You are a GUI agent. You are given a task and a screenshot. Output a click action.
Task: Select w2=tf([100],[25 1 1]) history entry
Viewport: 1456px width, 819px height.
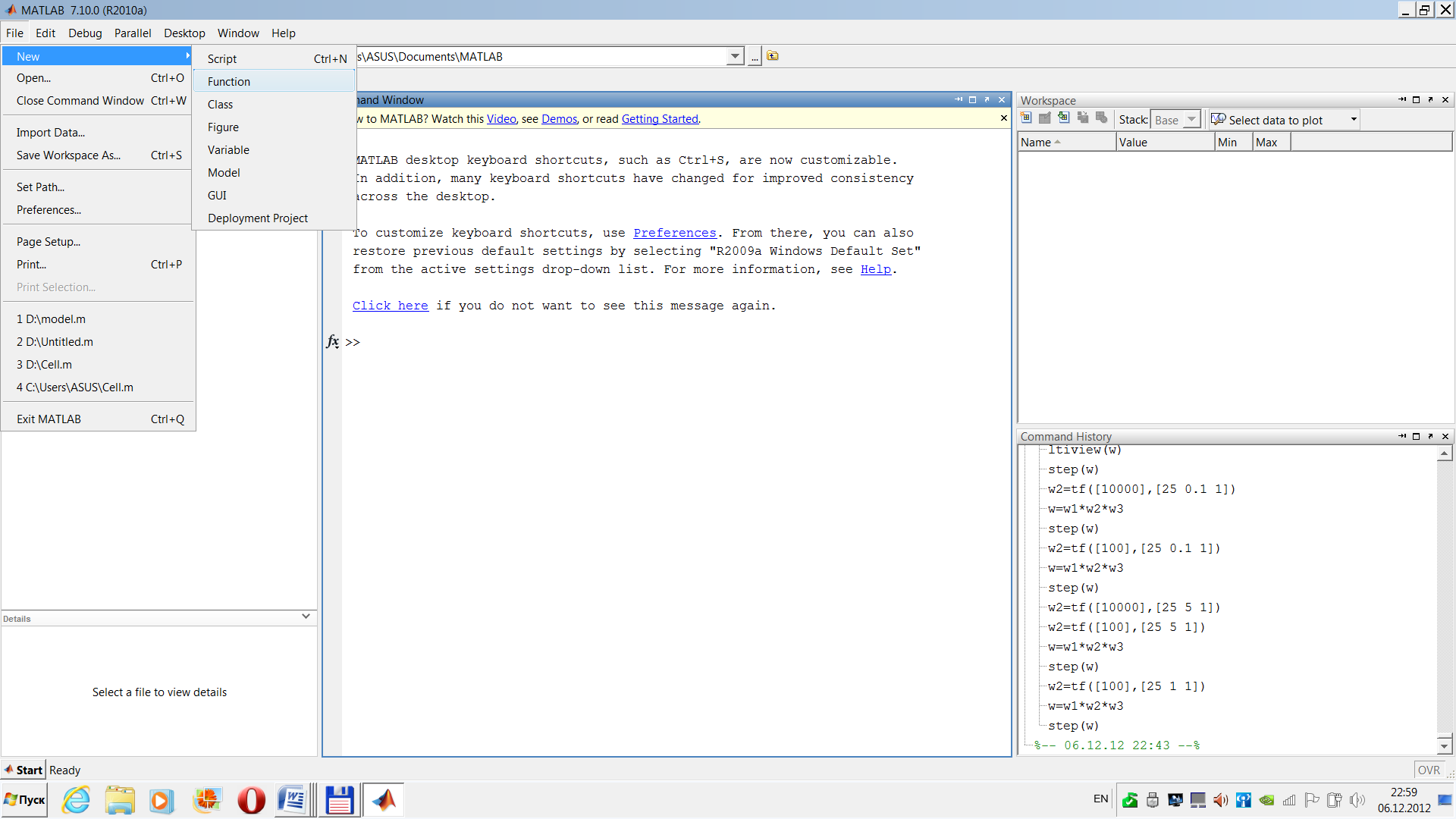[x=1127, y=686]
